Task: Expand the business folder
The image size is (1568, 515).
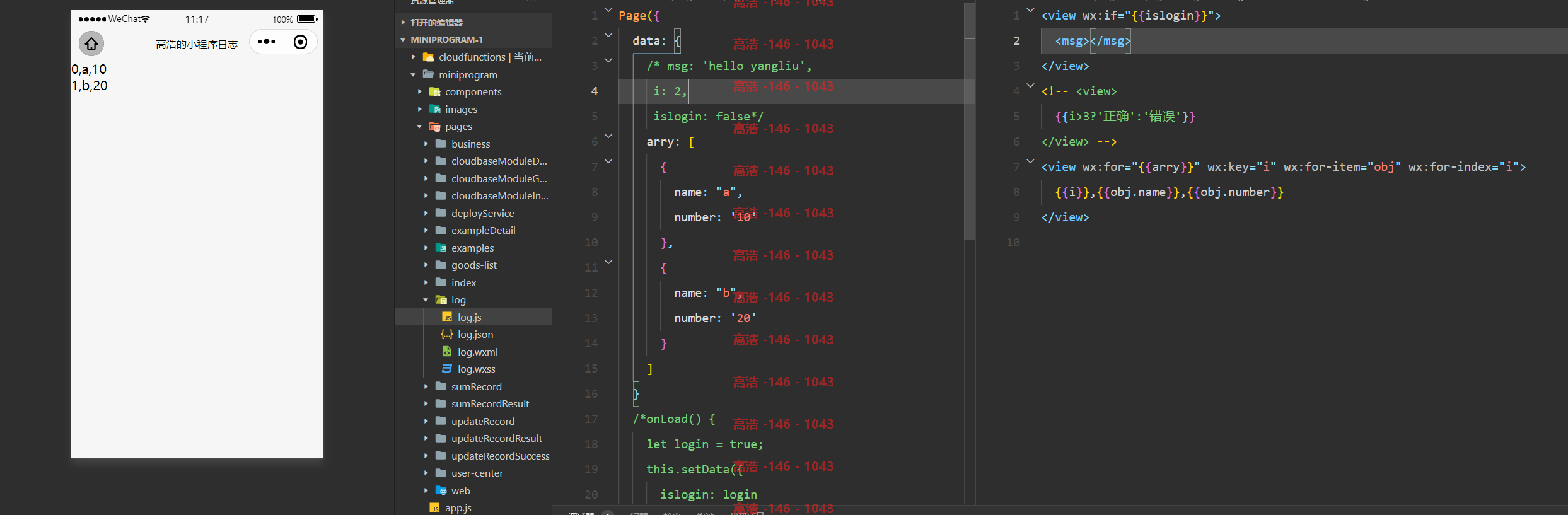Action: [426, 144]
